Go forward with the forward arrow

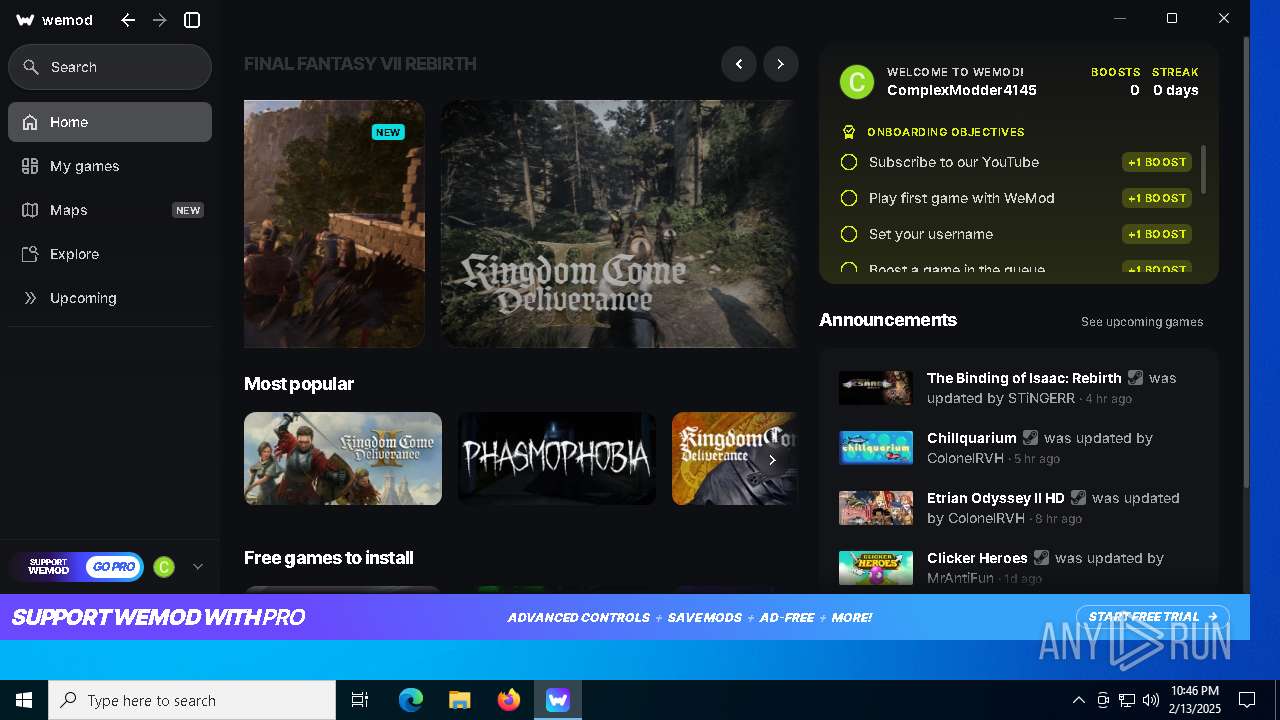[160, 20]
